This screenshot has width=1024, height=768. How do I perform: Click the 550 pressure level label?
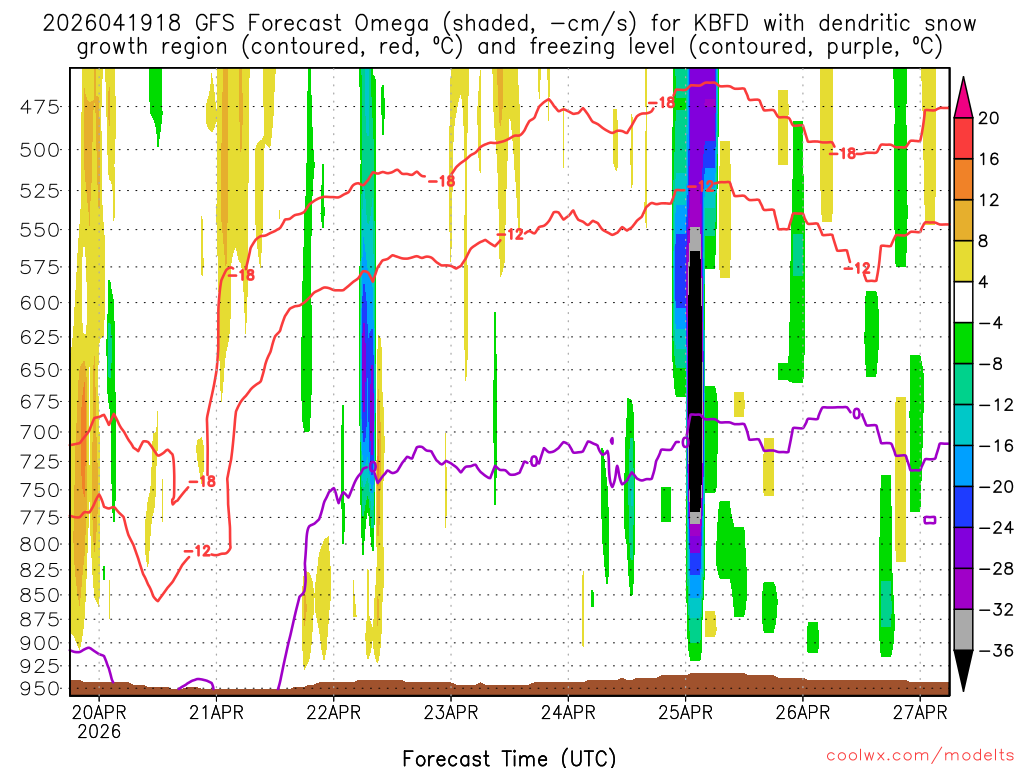tap(40, 230)
